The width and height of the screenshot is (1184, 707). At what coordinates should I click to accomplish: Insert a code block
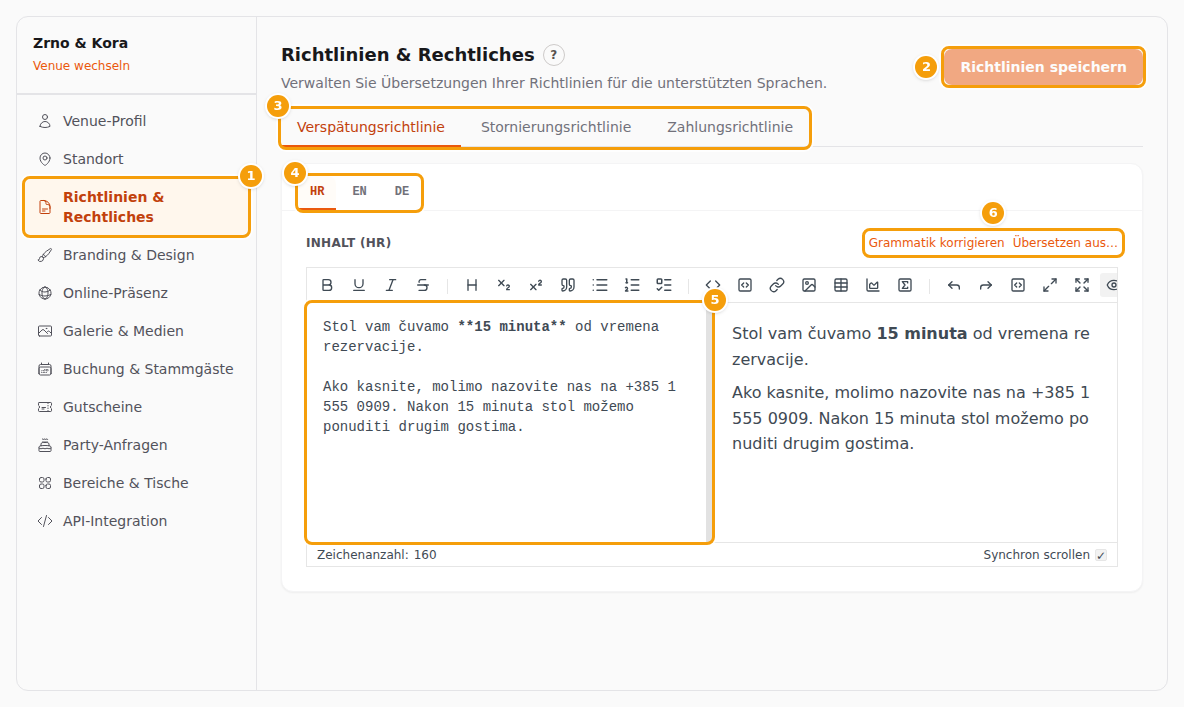(745, 285)
